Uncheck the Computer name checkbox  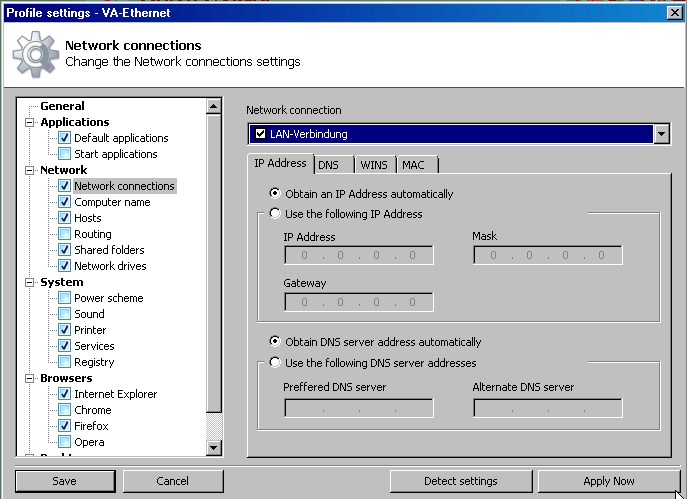tap(64, 202)
